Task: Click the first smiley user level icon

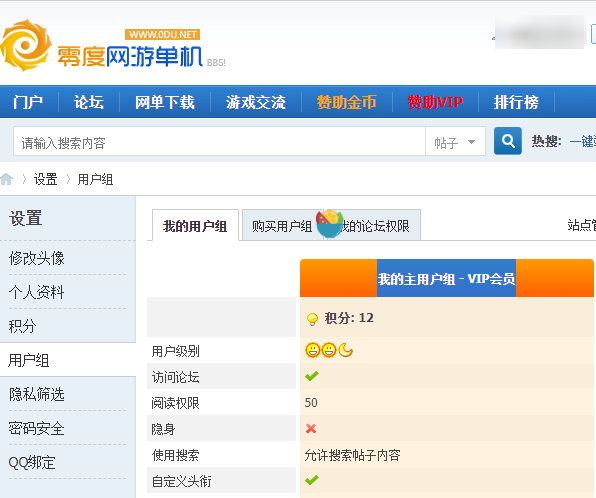Action: click(x=313, y=350)
